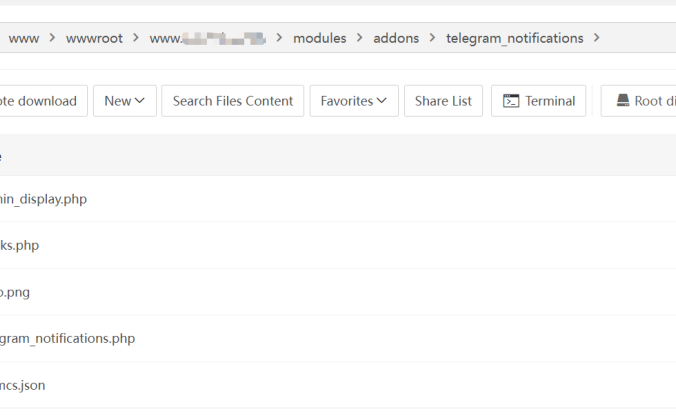Click the chevron after telegram_notifications
This screenshot has height=418, width=676.
(x=597, y=38)
